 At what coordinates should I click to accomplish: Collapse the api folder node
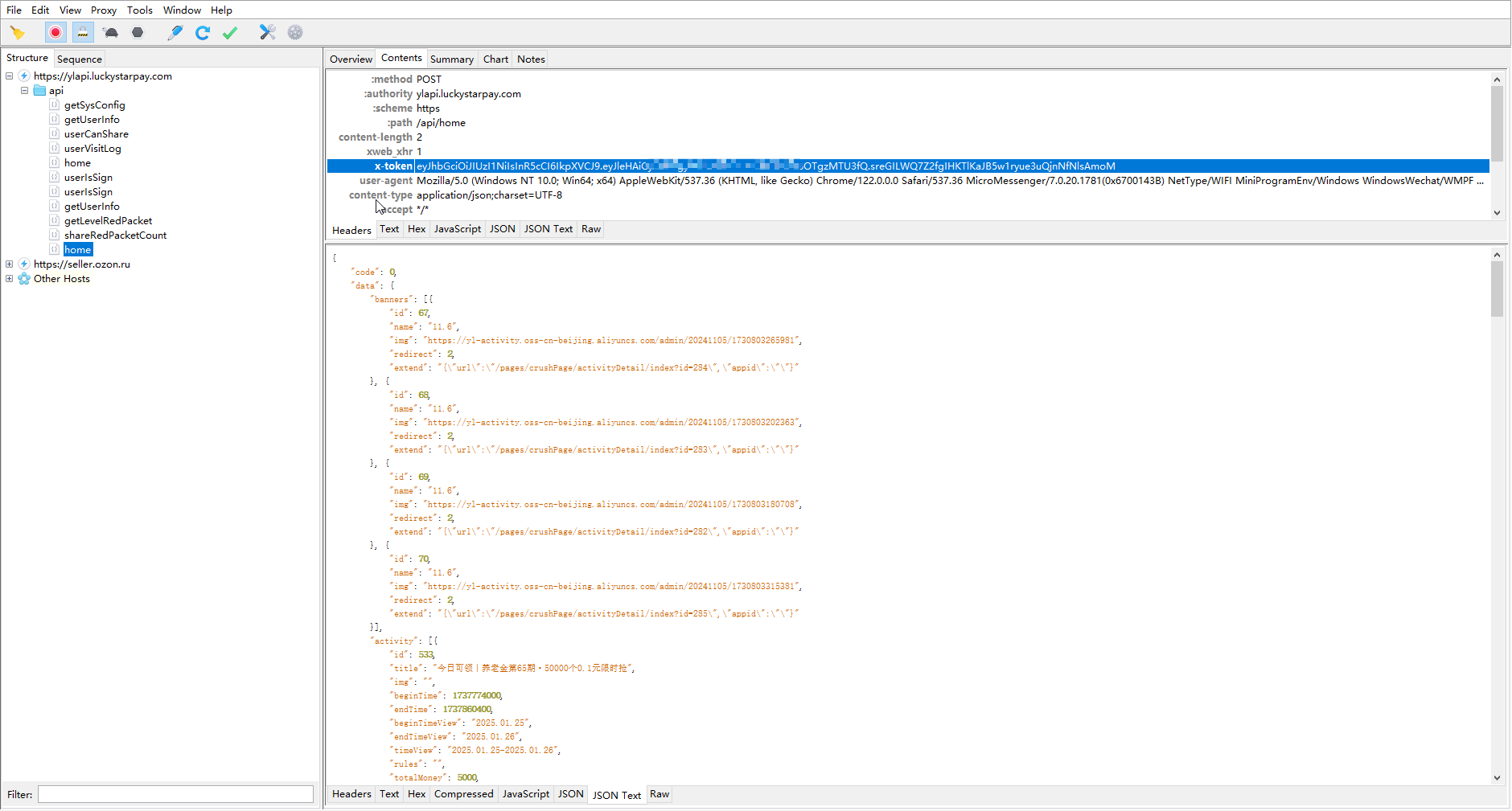[24, 91]
